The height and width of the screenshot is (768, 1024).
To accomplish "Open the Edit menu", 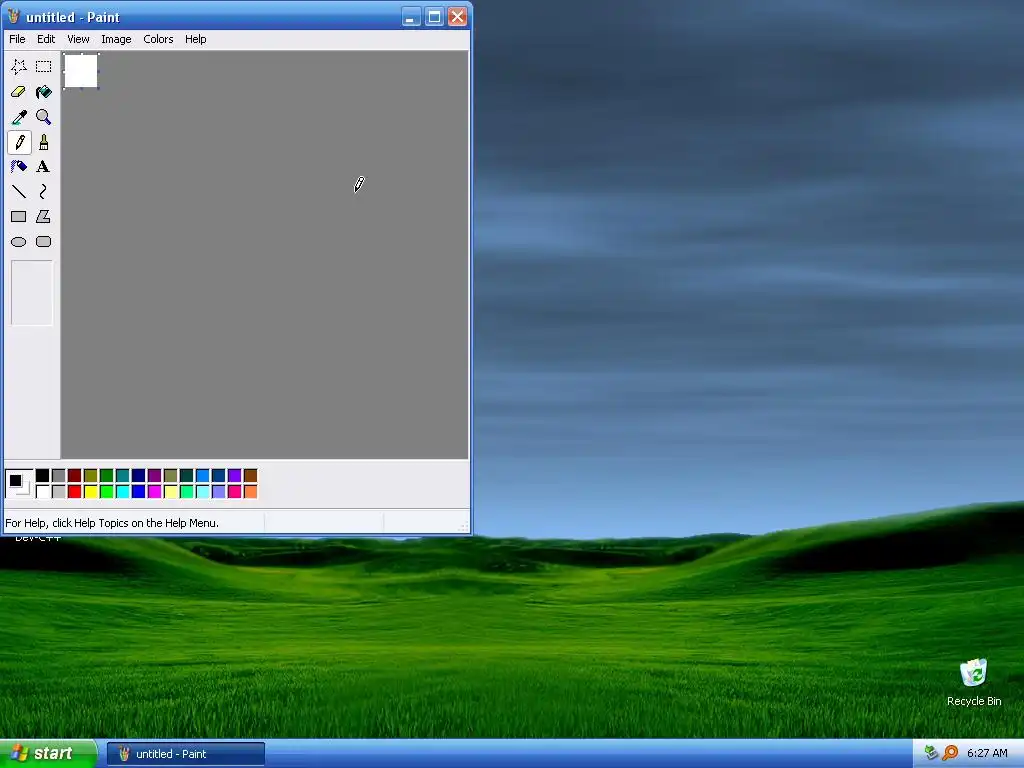I will point(46,39).
